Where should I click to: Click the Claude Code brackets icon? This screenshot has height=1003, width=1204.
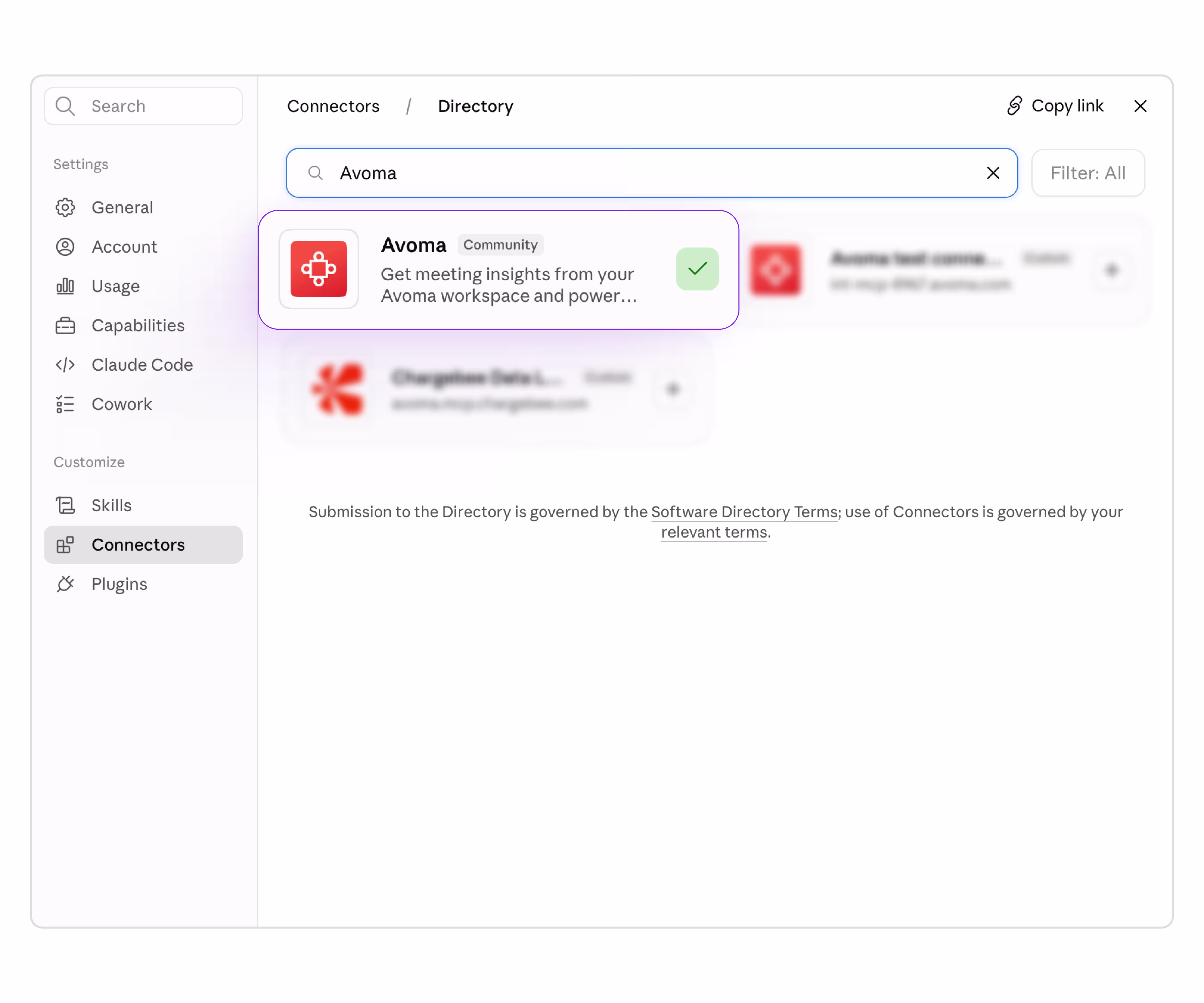tap(65, 365)
